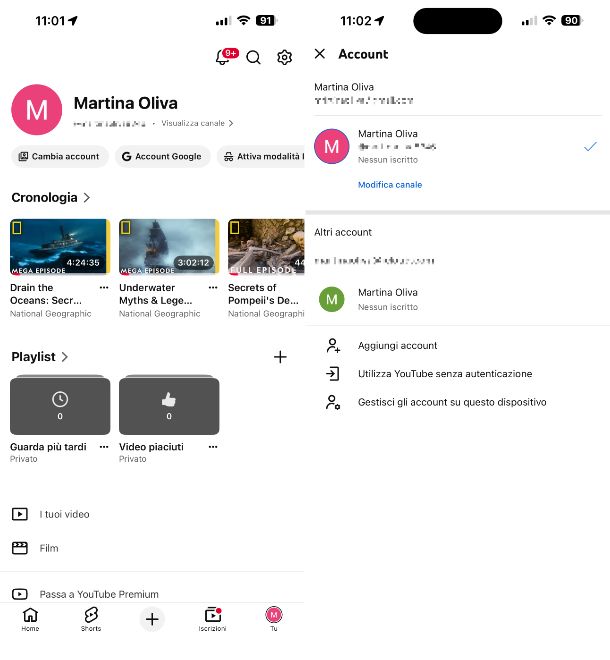Open options menu for Drain the Oceans
The height and width of the screenshot is (660, 610).
pyautogui.click(x=104, y=288)
